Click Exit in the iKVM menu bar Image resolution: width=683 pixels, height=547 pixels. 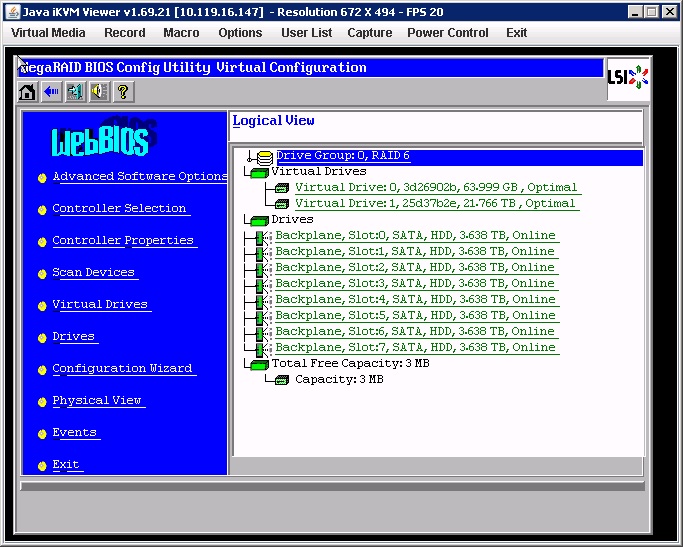[517, 33]
